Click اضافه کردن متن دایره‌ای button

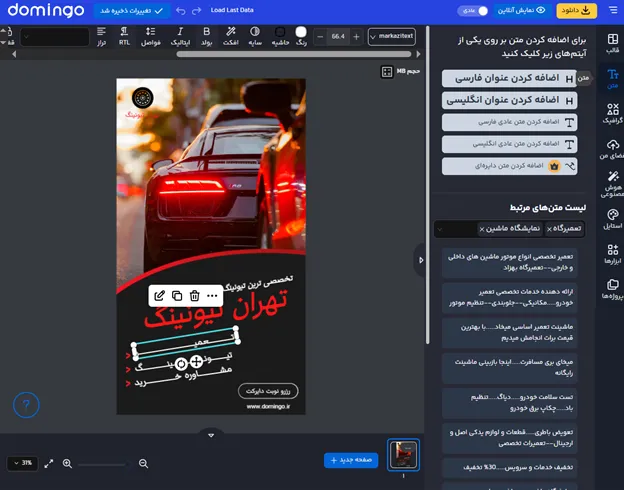coord(509,166)
